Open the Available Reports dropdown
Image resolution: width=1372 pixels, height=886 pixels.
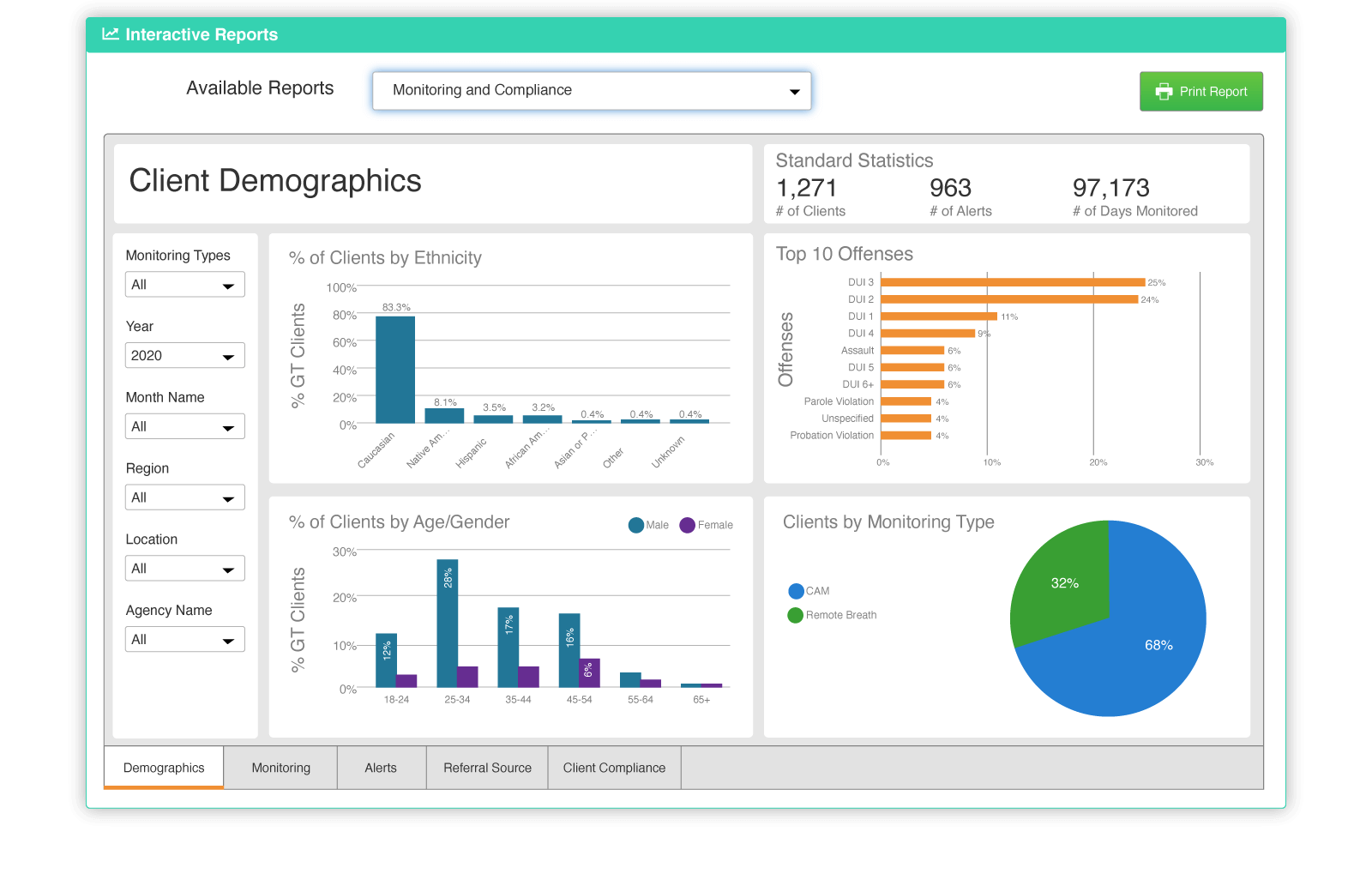pos(592,90)
